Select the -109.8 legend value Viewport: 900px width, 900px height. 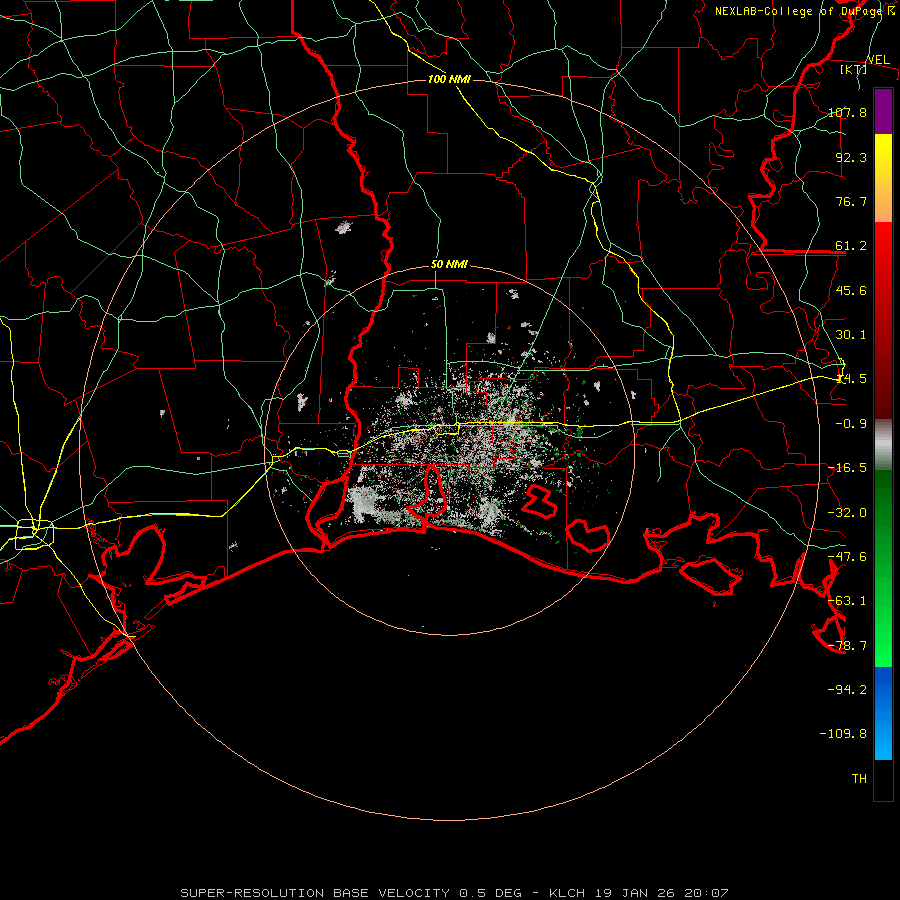(843, 734)
